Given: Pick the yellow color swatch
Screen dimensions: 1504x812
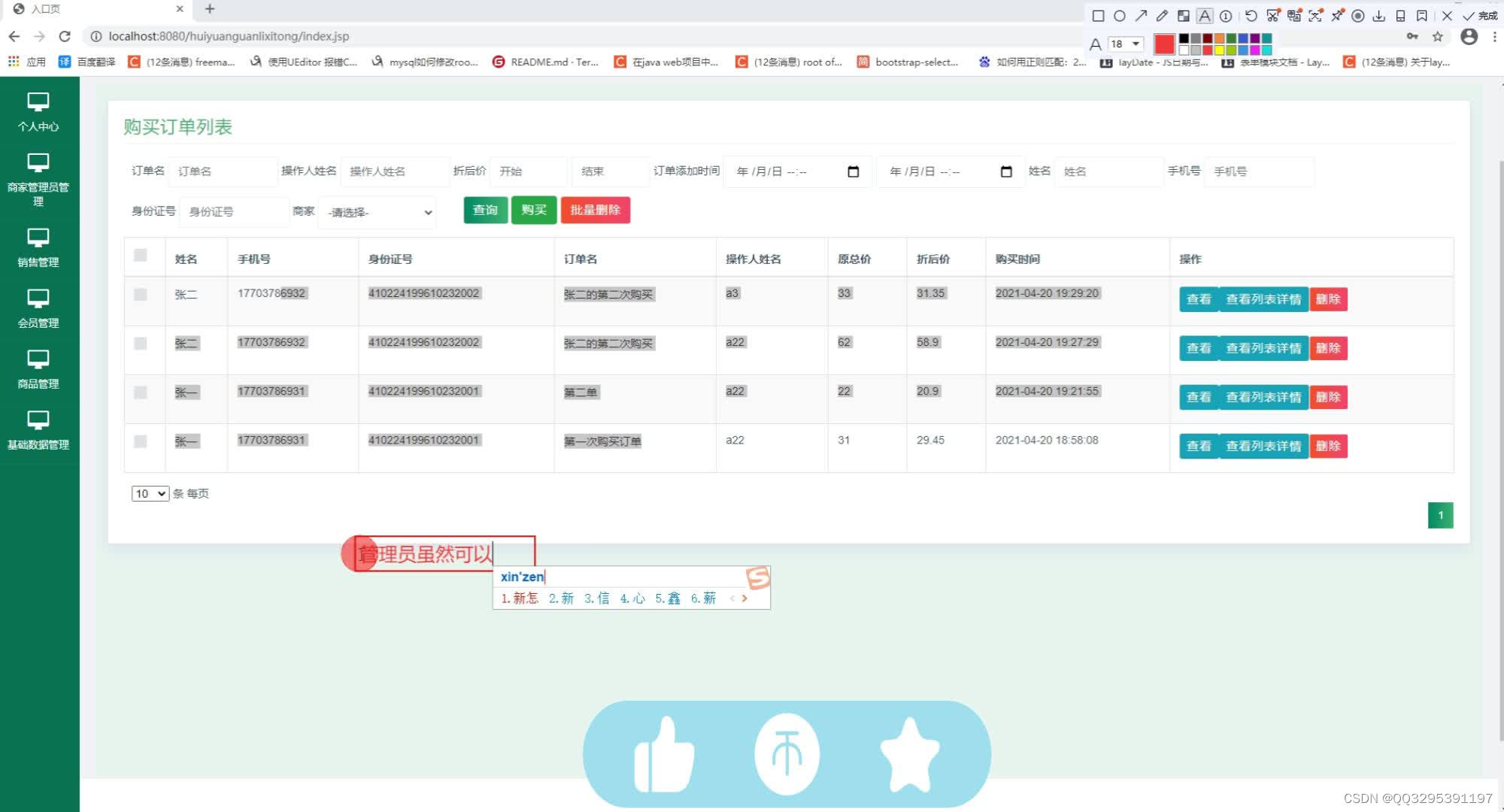Looking at the screenshot, I should 1220,50.
